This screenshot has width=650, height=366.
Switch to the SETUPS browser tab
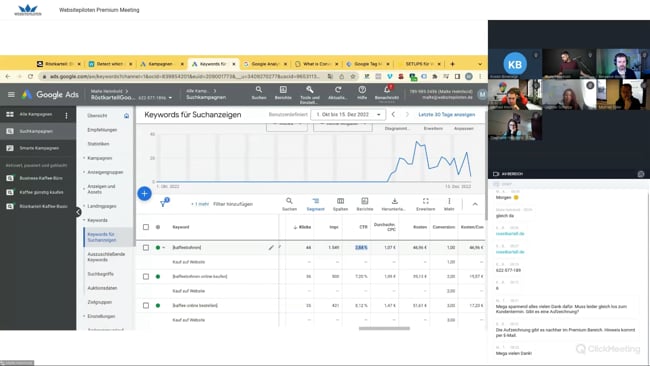coord(419,64)
